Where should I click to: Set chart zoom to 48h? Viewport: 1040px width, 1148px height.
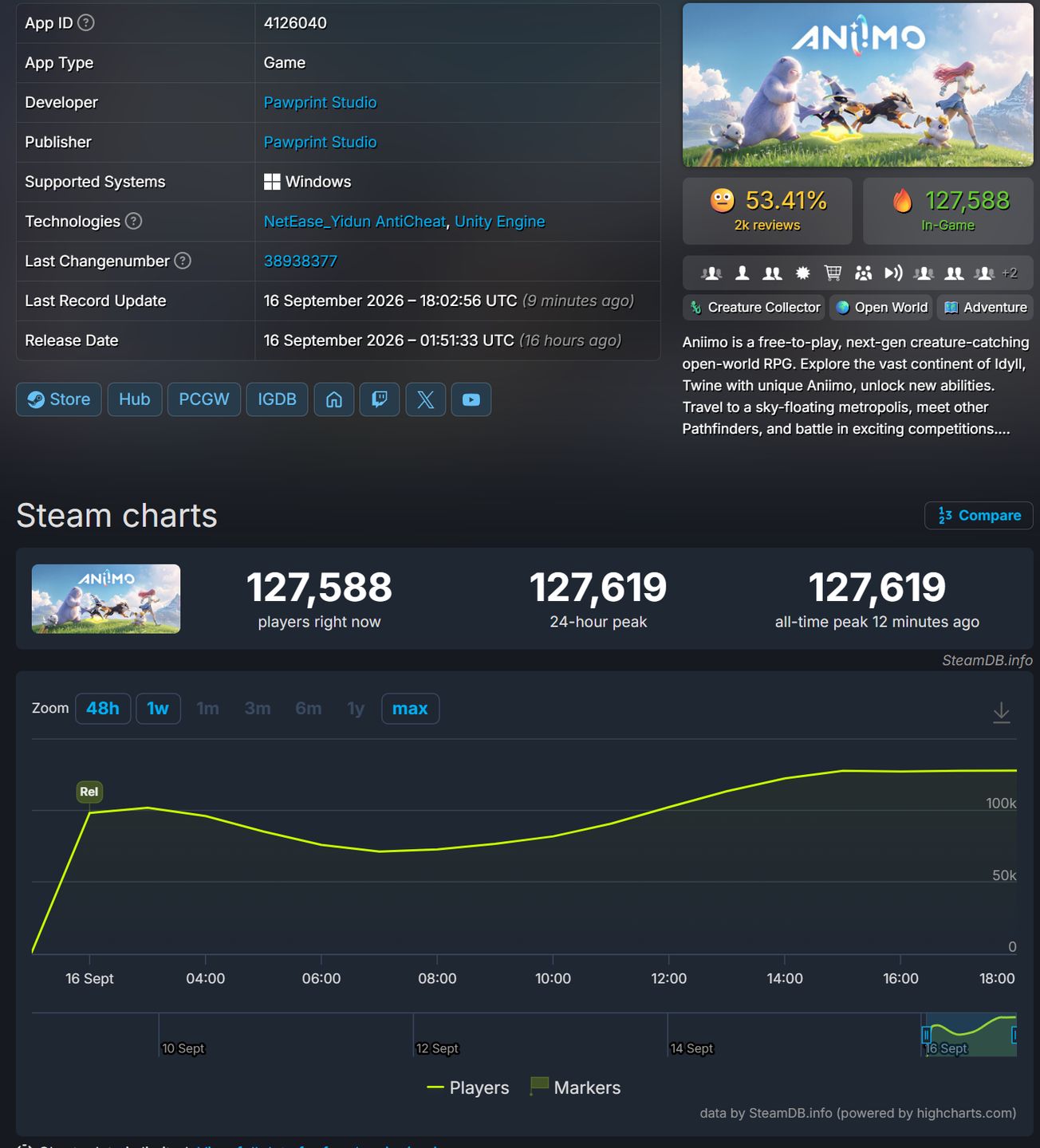click(103, 709)
